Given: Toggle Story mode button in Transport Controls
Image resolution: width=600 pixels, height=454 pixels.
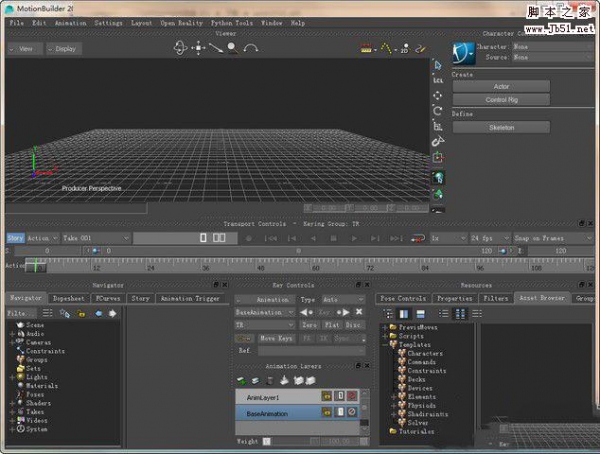Looking at the screenshot, I should (15, 238).
